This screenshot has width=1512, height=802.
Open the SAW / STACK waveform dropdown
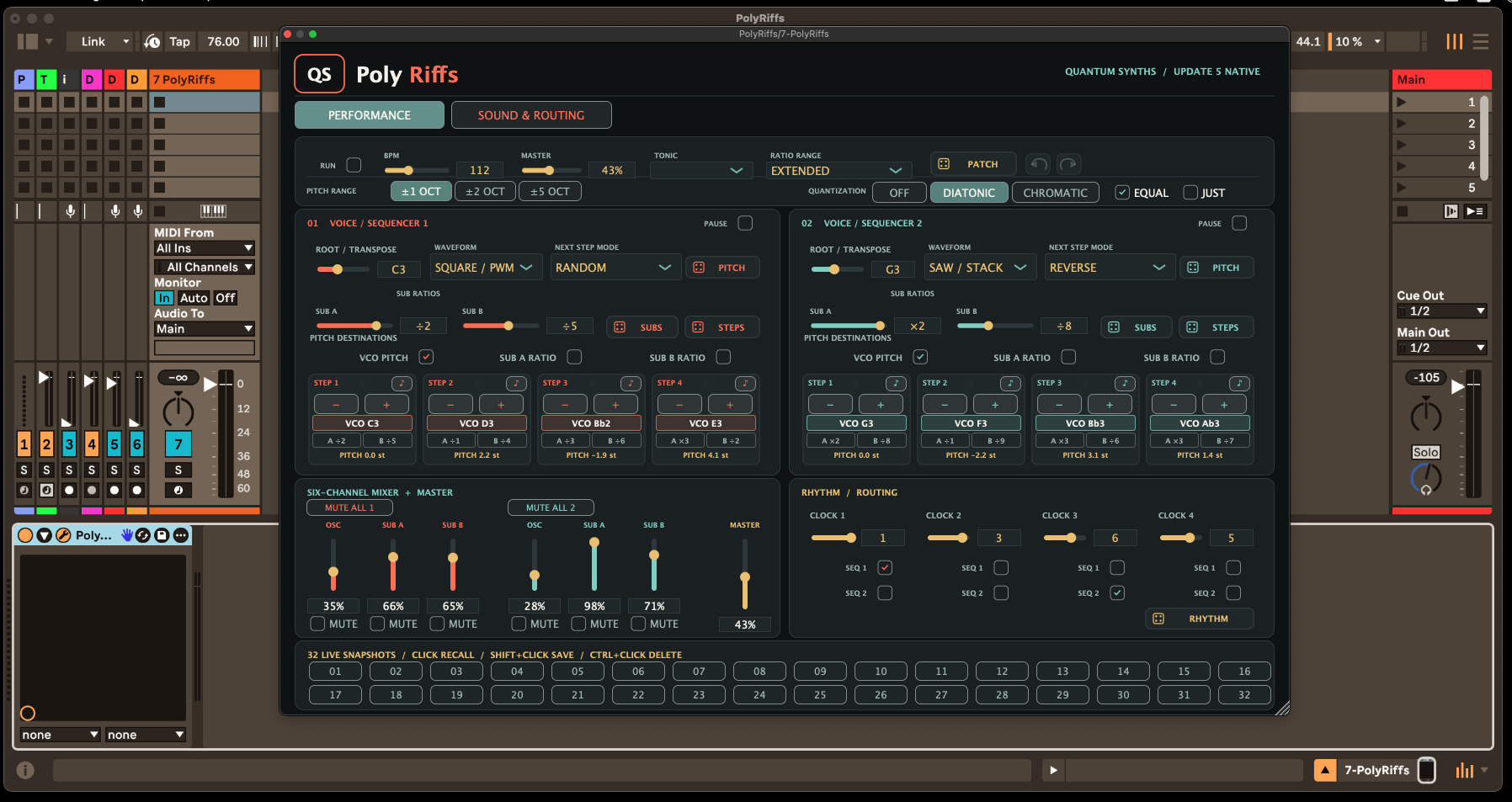click(980, 268)
